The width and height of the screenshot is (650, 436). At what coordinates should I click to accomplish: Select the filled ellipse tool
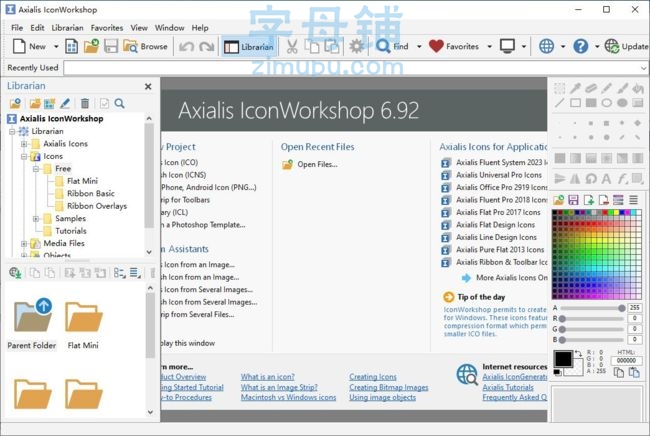pyautogui.click(x=622, y=103)
